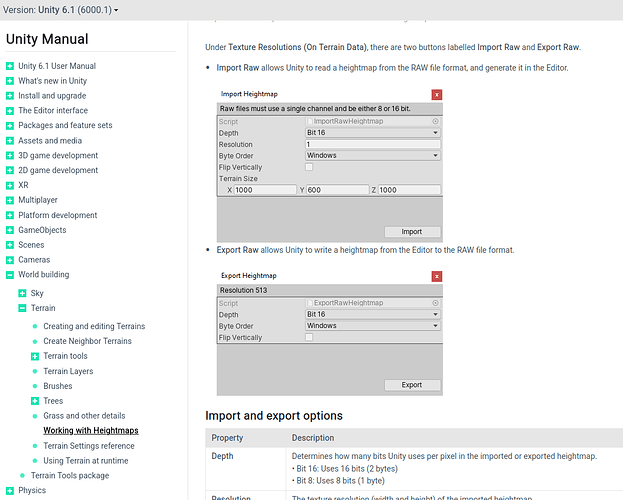Expand Install and upgrade section
Image resolution: width=623 pixels, height=500 pixels.
click(10, 96)
